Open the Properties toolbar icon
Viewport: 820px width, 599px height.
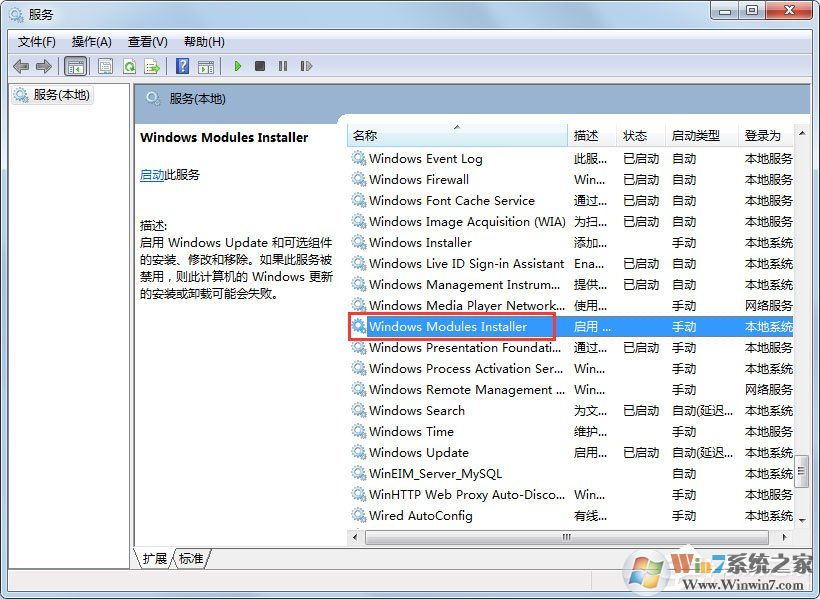105,66
